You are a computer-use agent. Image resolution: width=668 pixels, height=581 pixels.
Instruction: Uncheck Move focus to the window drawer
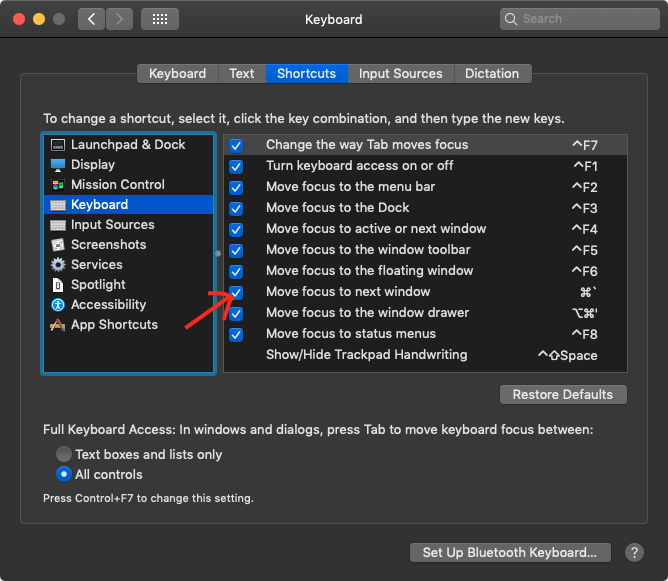[236, 314]
